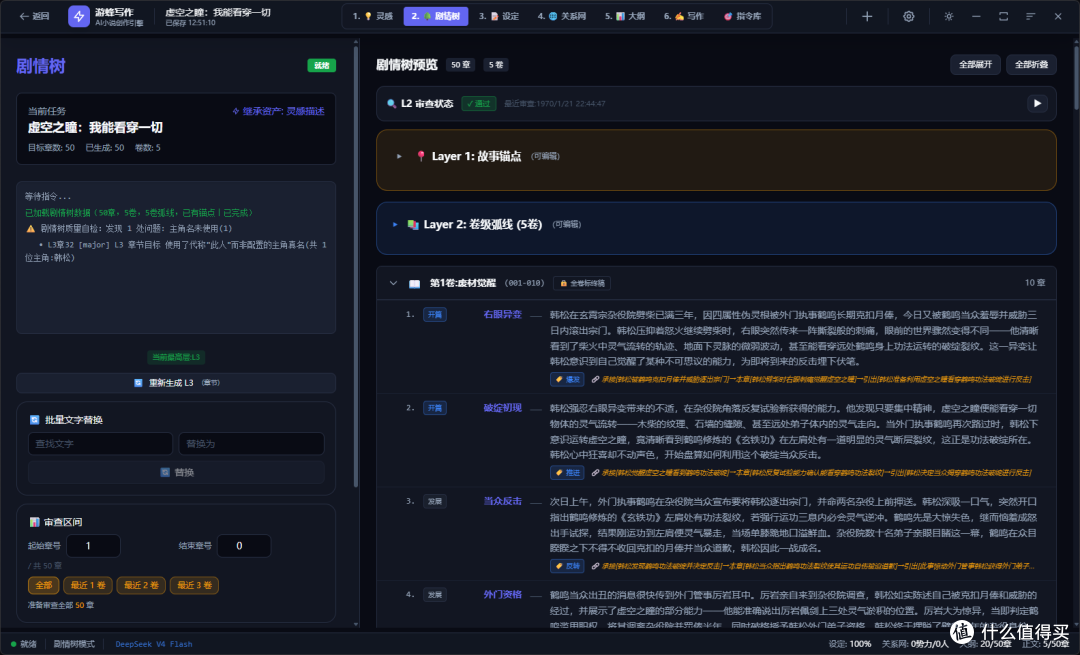Click DeepSeek V4 Flash in status bar
This screenshot has height=655, width=1080.
click(154, 644)
